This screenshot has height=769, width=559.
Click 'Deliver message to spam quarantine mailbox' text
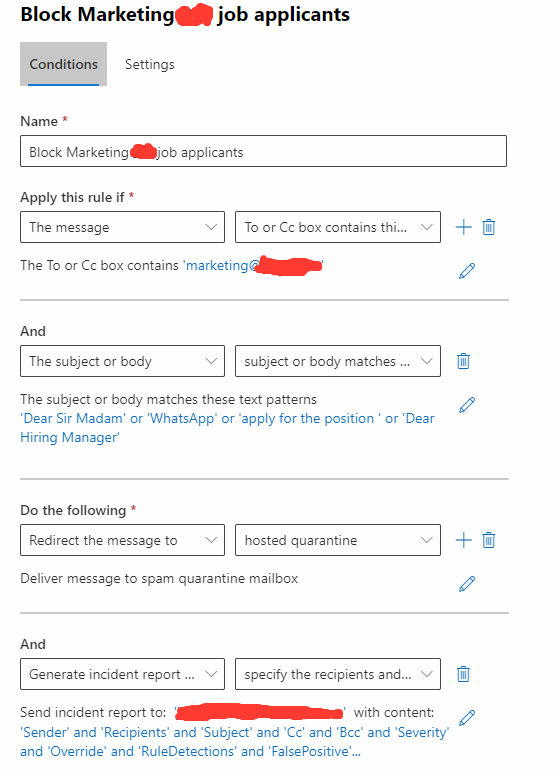point(159,578)
